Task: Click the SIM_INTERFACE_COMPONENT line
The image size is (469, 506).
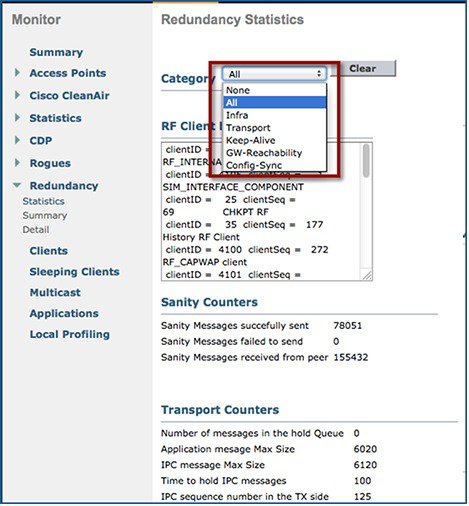Action: (233, 187)
